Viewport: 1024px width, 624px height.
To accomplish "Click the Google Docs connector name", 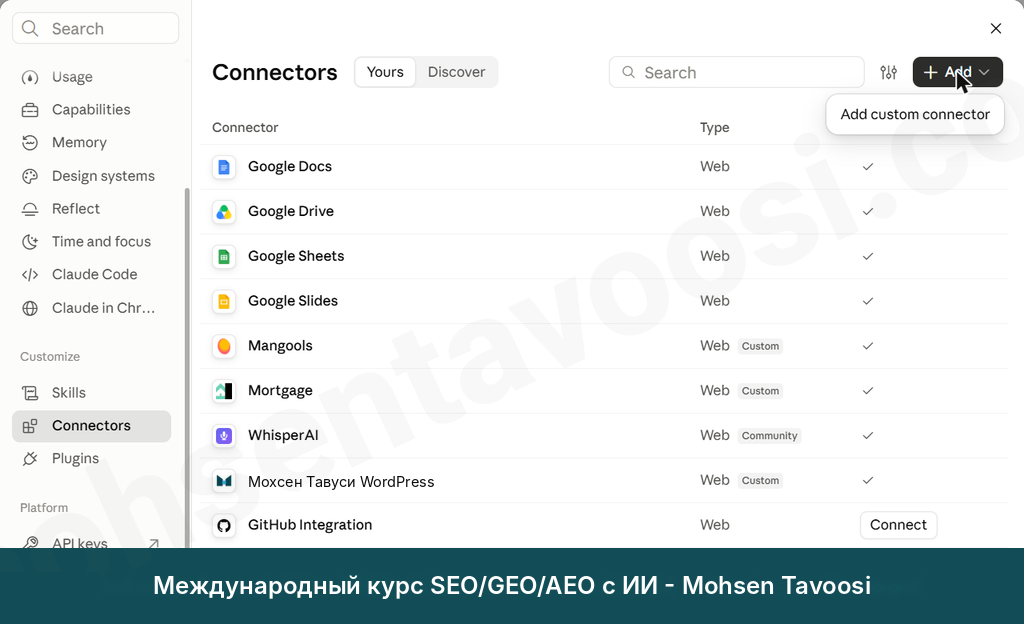I will pos(290,166).
